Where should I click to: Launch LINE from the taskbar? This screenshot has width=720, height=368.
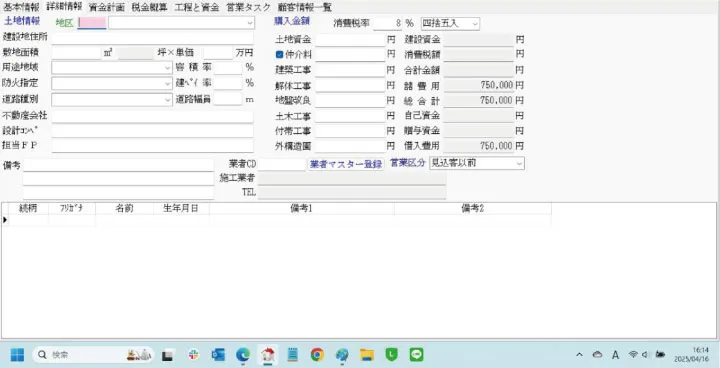coord(416,355)
